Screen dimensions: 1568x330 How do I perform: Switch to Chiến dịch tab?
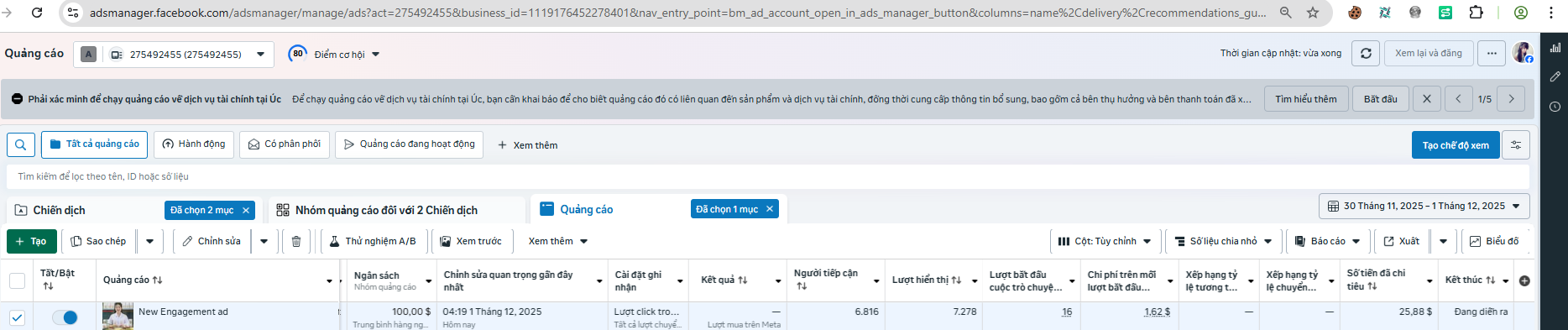(x=59, y=210)
